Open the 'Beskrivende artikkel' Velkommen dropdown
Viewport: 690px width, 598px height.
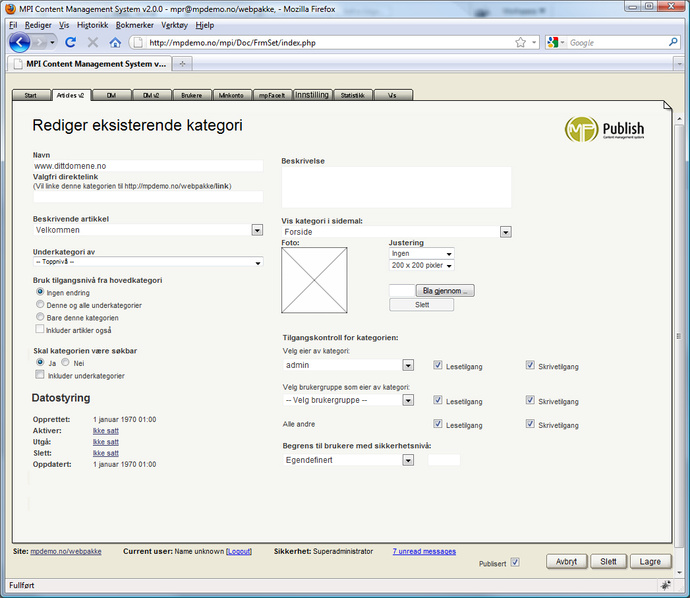[257, 230]
